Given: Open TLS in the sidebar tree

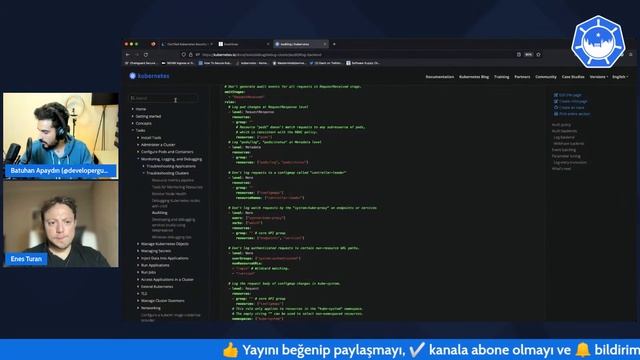Looking at the screenshot, I should point(144,293).
